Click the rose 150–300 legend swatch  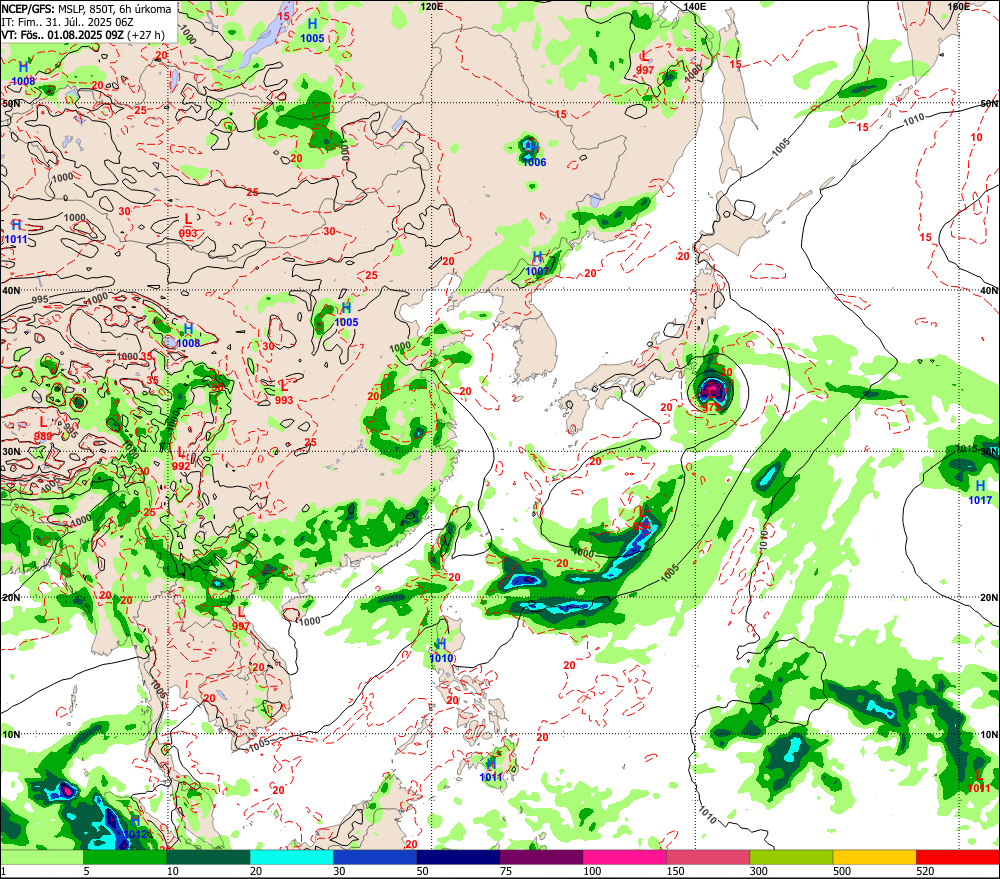[709, 857]
